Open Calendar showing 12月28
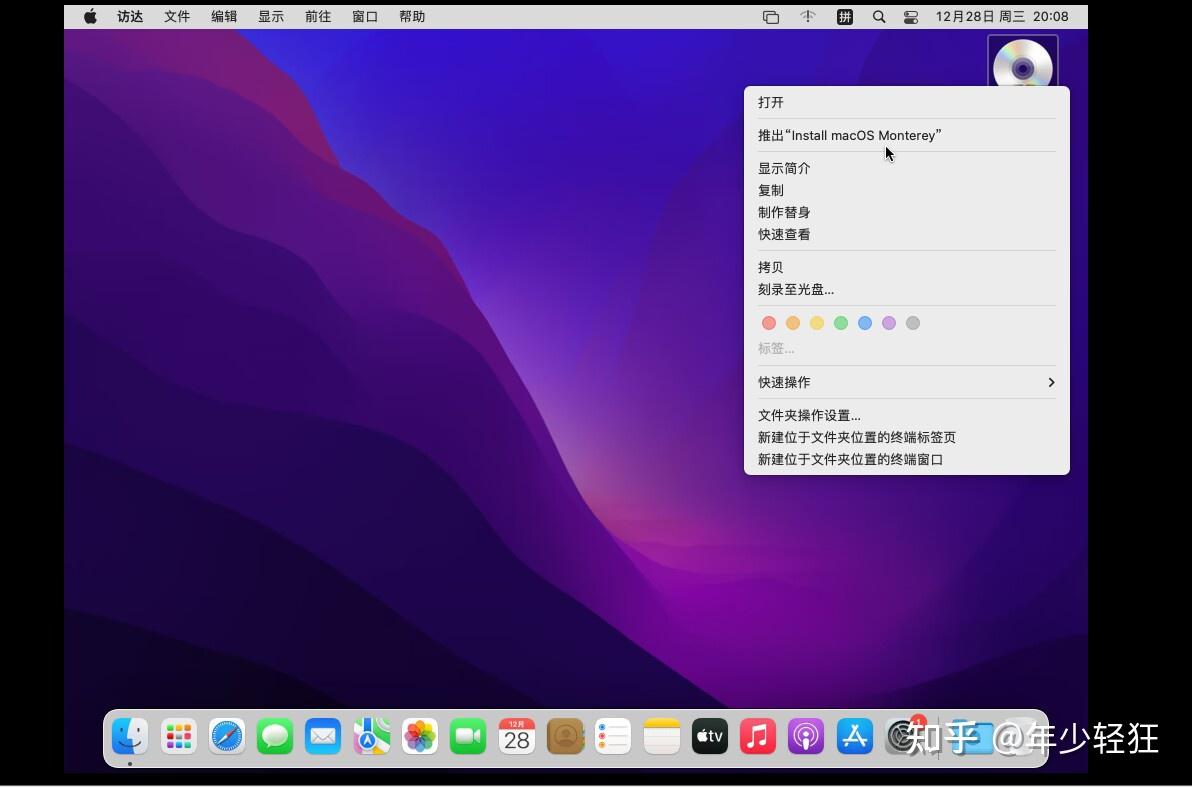 (516, 736)
